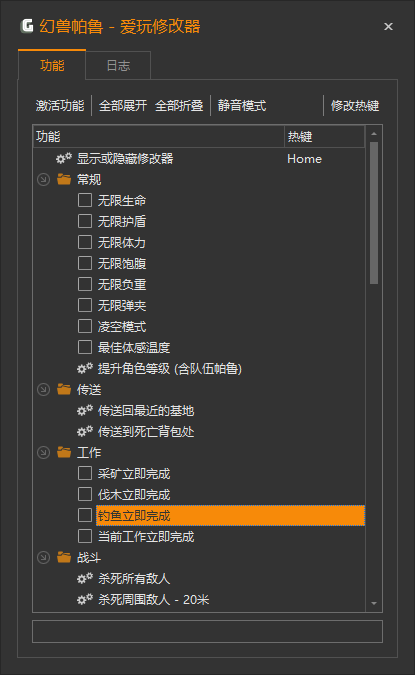Viewport: 415px width, 675px height.
Task: Click the 战斗 folder icon
Action: click(x=64, y=557)
